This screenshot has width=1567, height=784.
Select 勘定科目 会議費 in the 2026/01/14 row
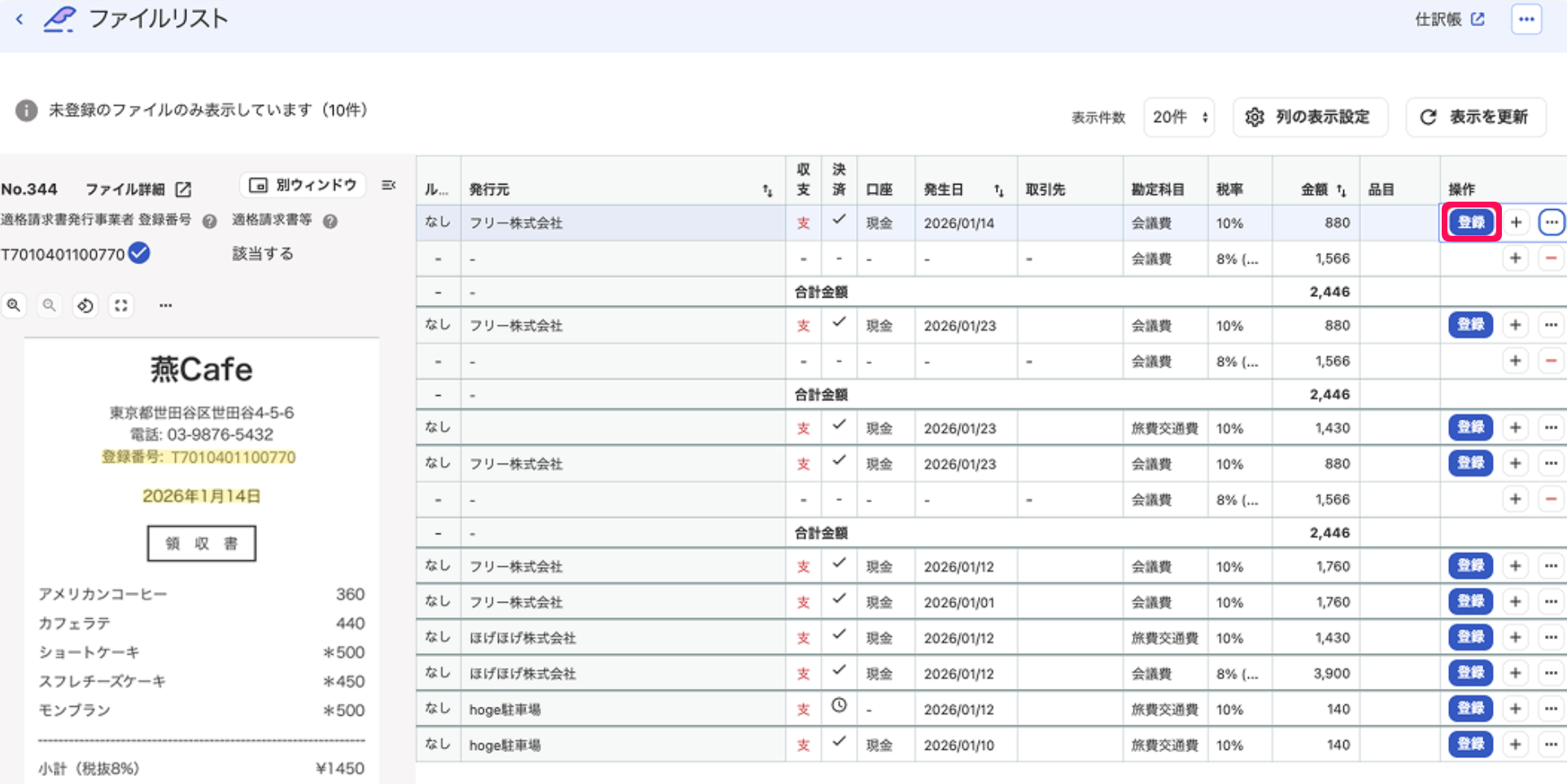1165,223
